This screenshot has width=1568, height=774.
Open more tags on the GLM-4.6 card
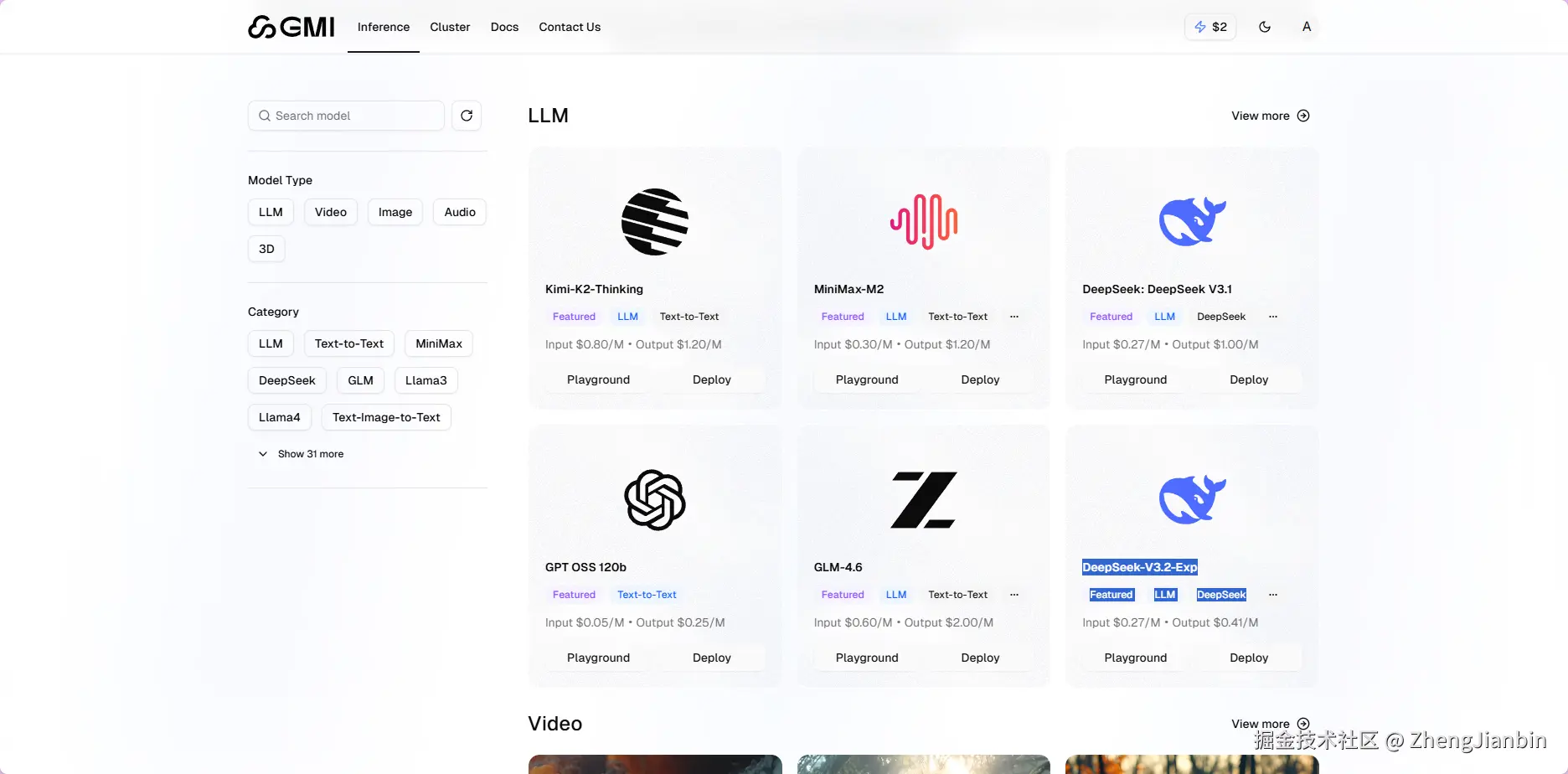pos(1014,595)
